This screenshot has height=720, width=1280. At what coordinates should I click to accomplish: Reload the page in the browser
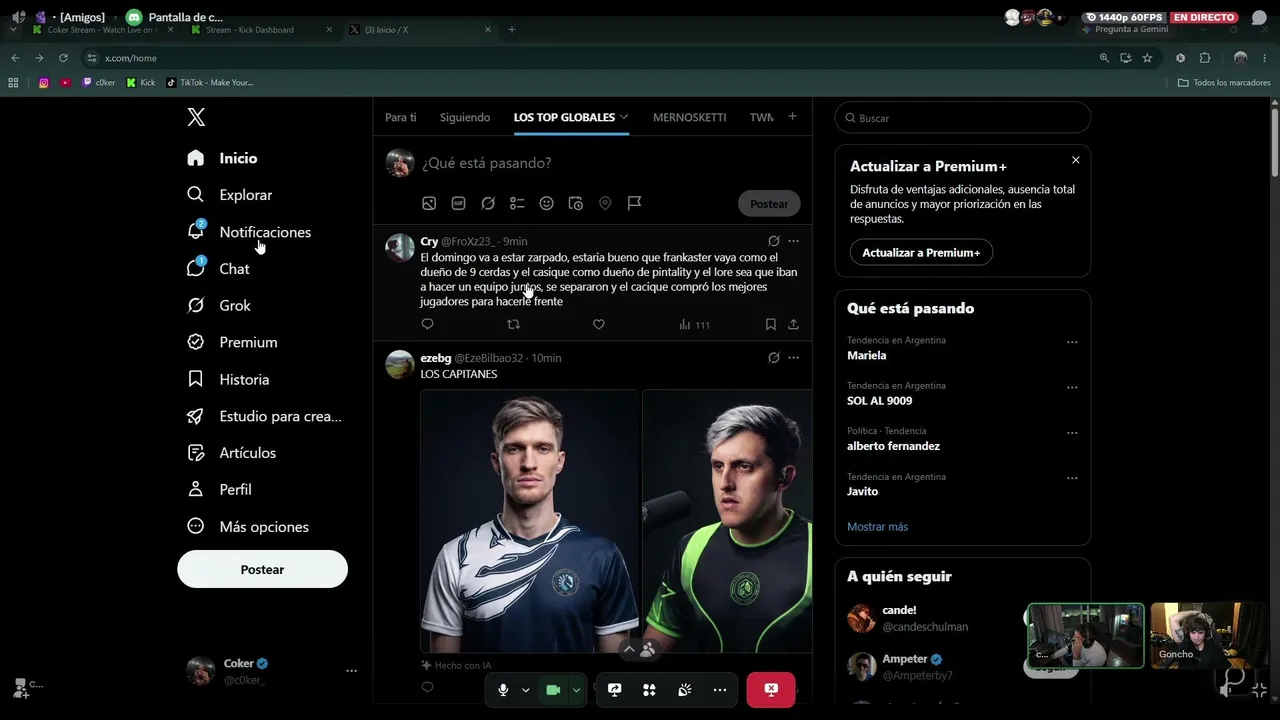[63, 58]
